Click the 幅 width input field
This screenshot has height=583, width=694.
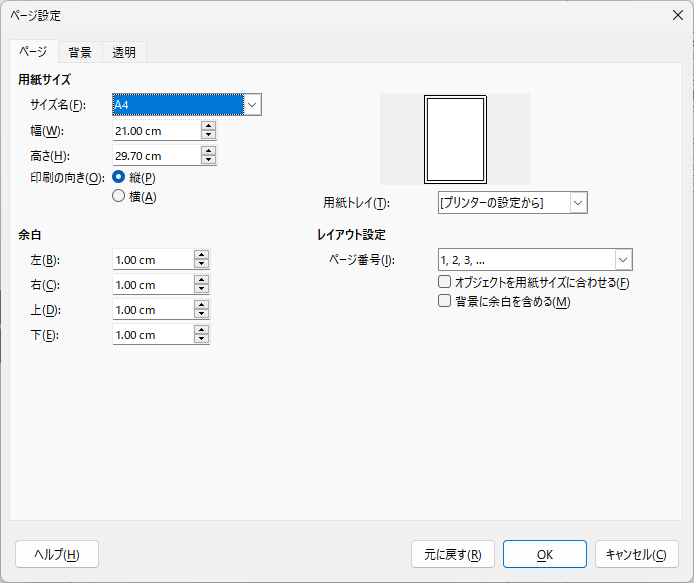point(155,131)
